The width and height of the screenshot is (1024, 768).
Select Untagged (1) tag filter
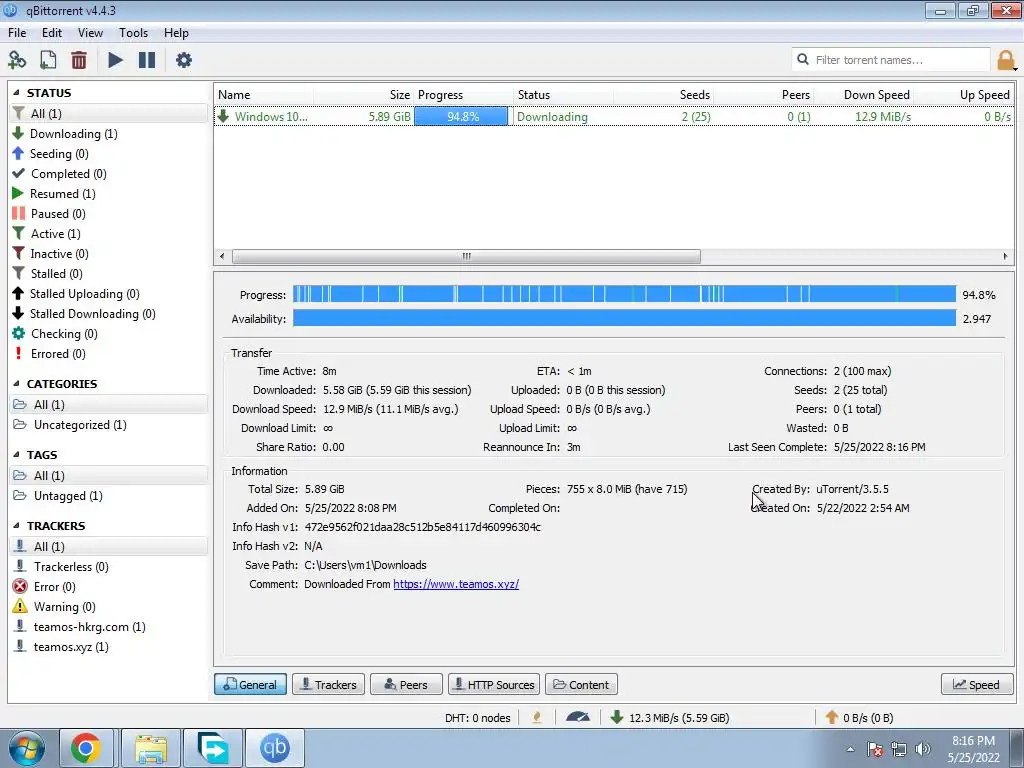pos(108,496)
